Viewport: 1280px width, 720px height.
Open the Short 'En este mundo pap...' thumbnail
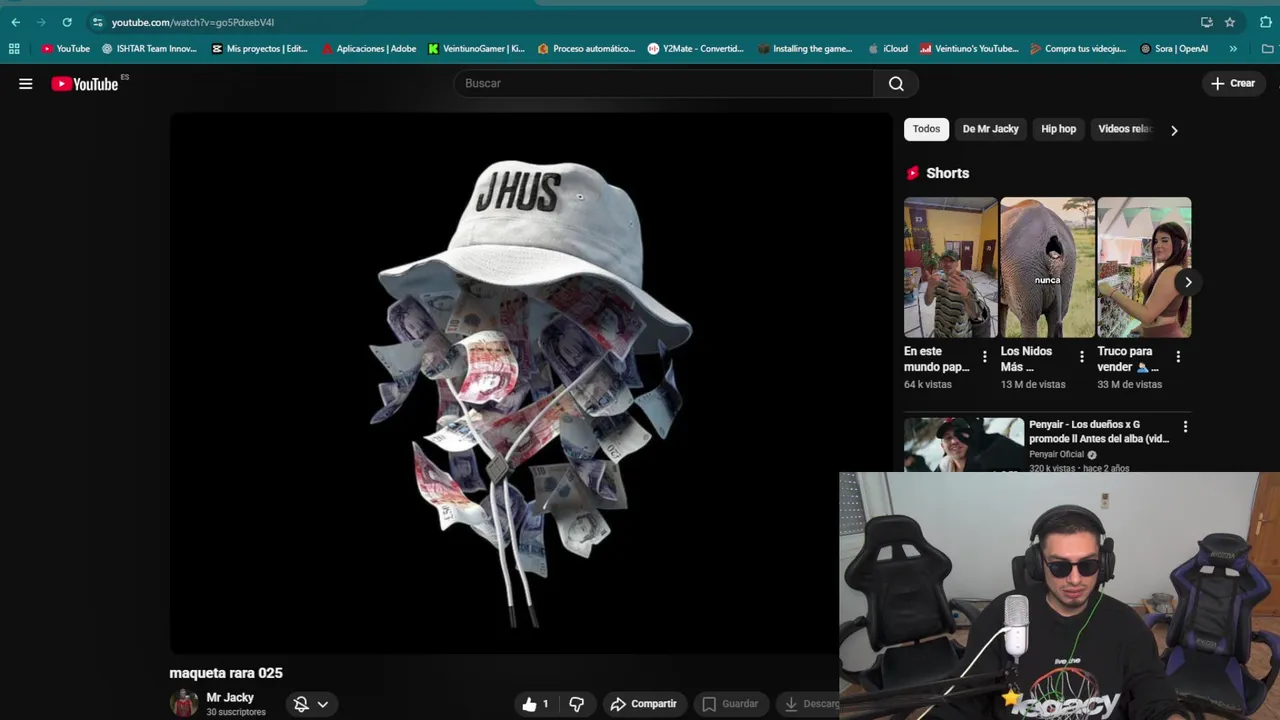pos(951,267)
